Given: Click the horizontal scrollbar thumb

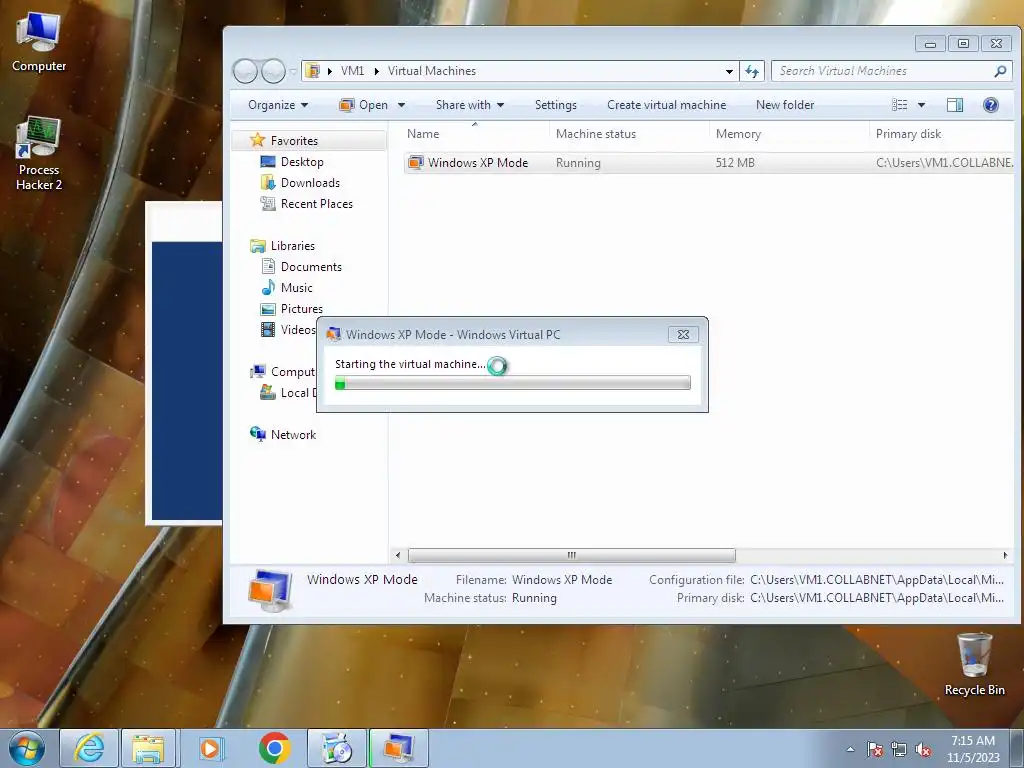Looking at the screenshot, I should click(x=571, y=555).
